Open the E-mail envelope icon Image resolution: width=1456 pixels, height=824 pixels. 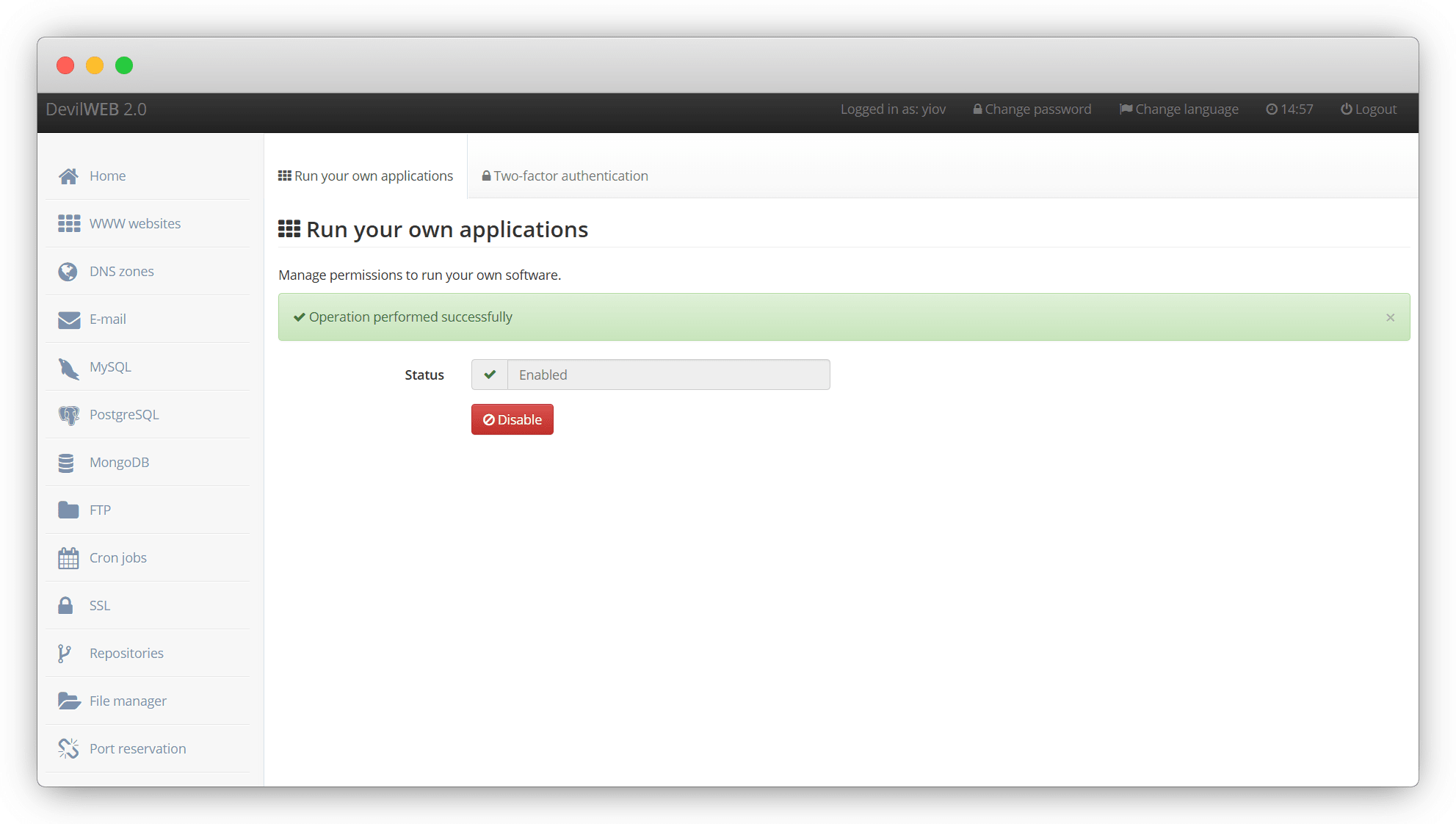(x=69, y=319)
